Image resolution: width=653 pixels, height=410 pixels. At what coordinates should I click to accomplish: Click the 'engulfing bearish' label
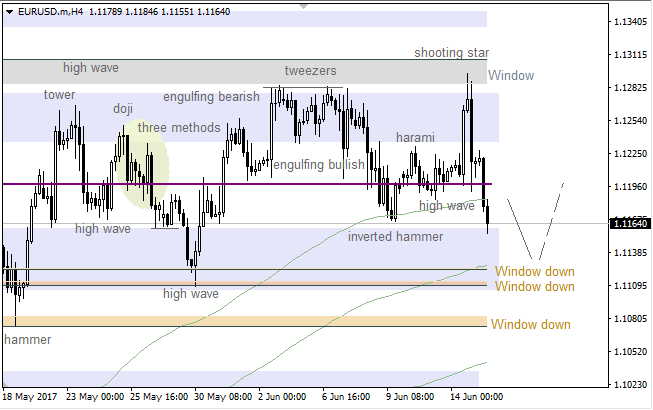211,97
